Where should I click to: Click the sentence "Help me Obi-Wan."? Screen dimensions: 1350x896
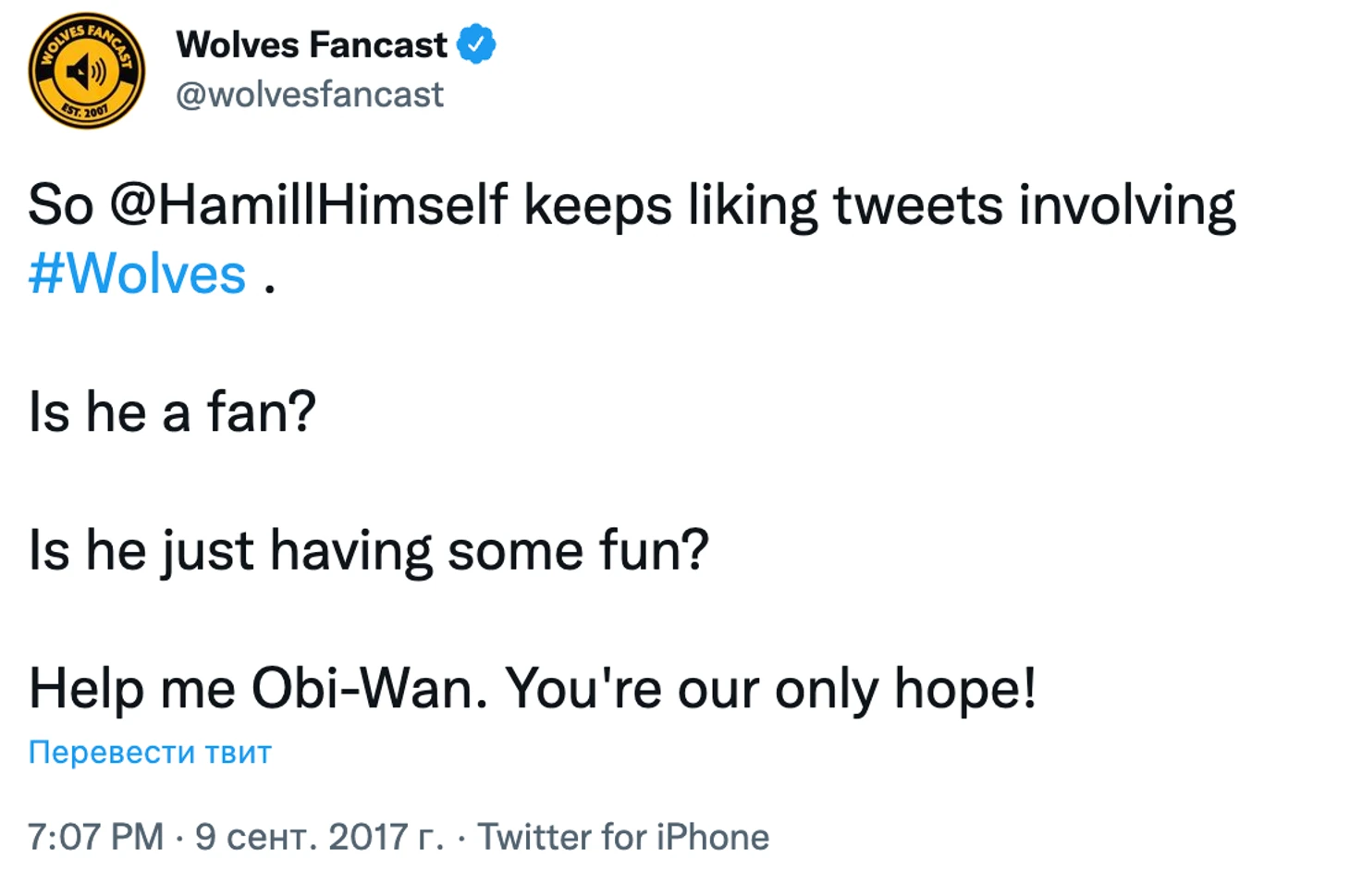pyautogui.click(x=258, y=689)
